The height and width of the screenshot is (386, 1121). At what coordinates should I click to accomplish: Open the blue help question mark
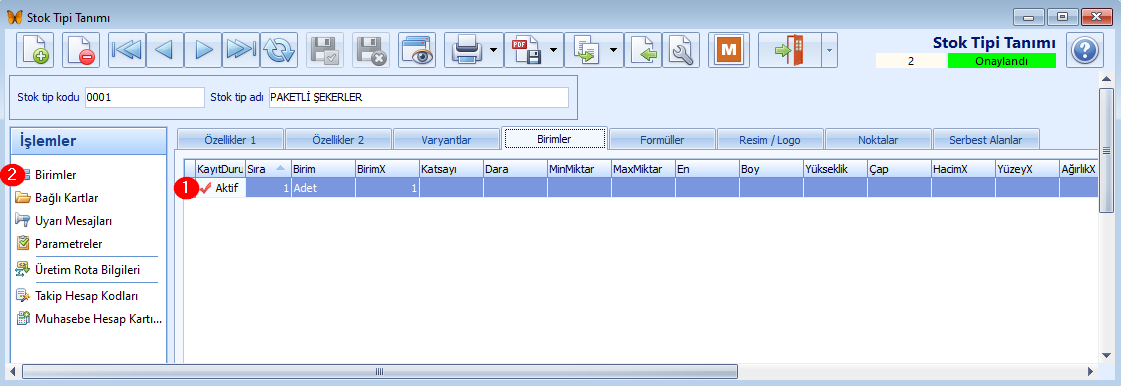[1085, 50]
